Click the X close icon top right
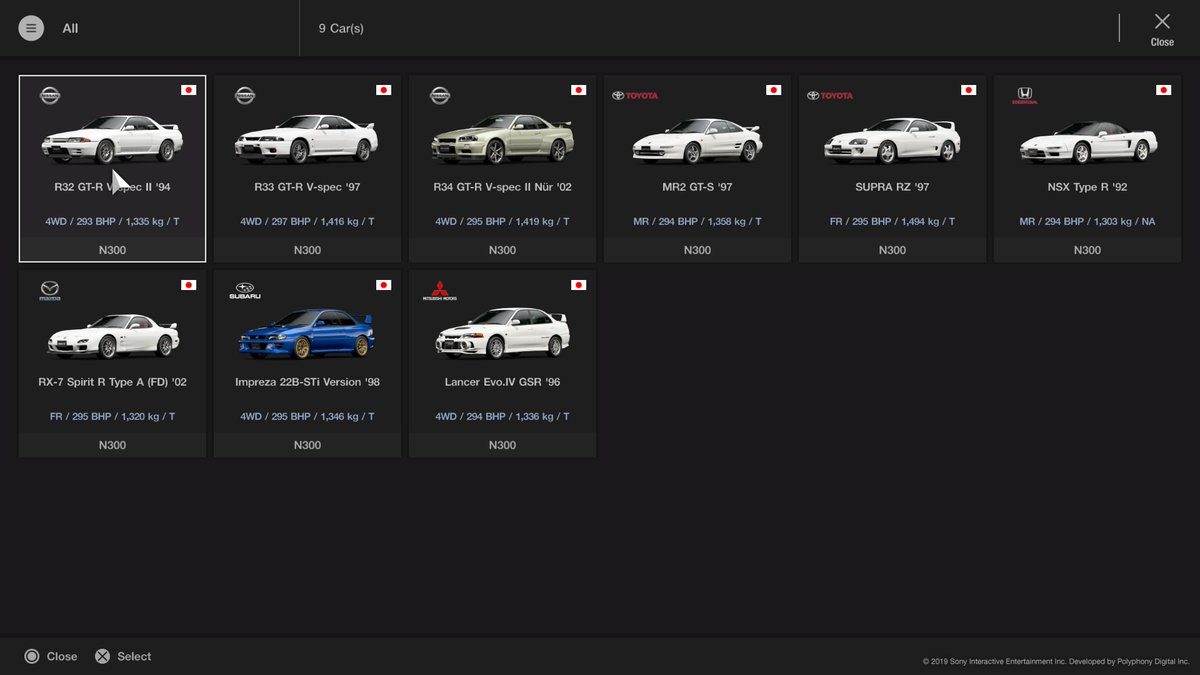Viewport: 1200px width, 675px height. point(1162,21)
